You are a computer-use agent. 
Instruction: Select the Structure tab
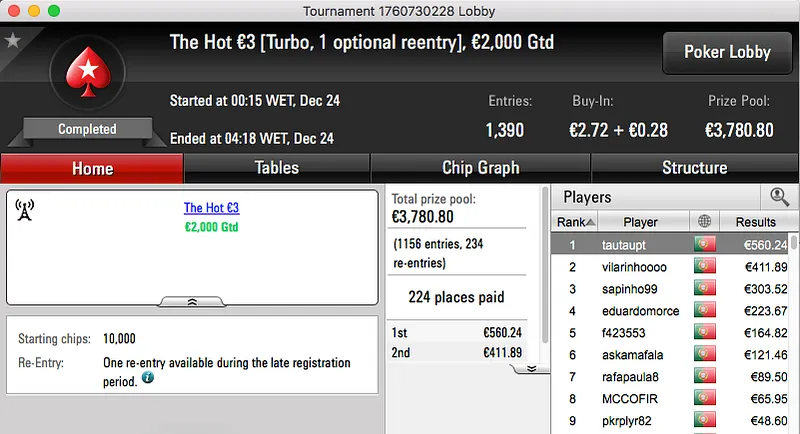pos(694,168)
